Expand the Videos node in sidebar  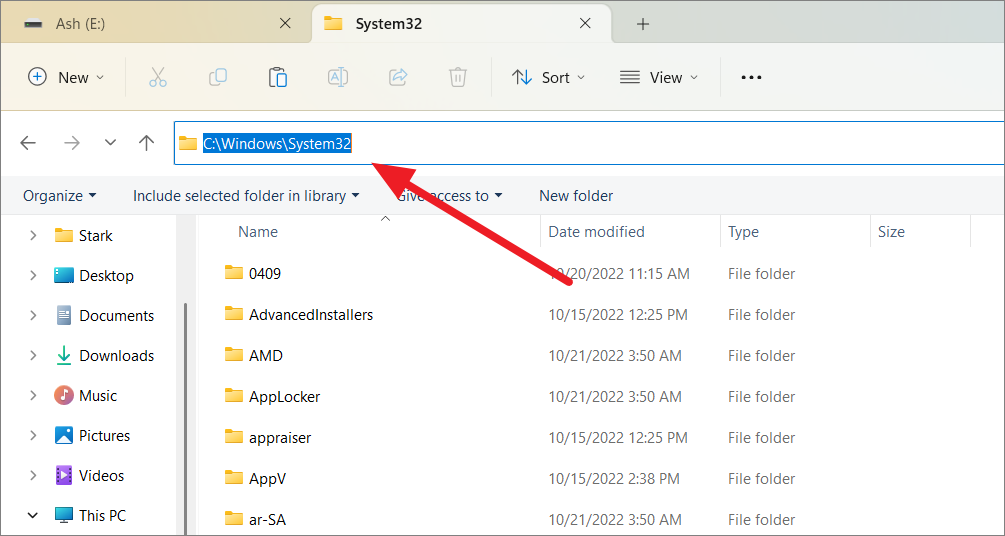pyautogui.click(x=33, y=476)
